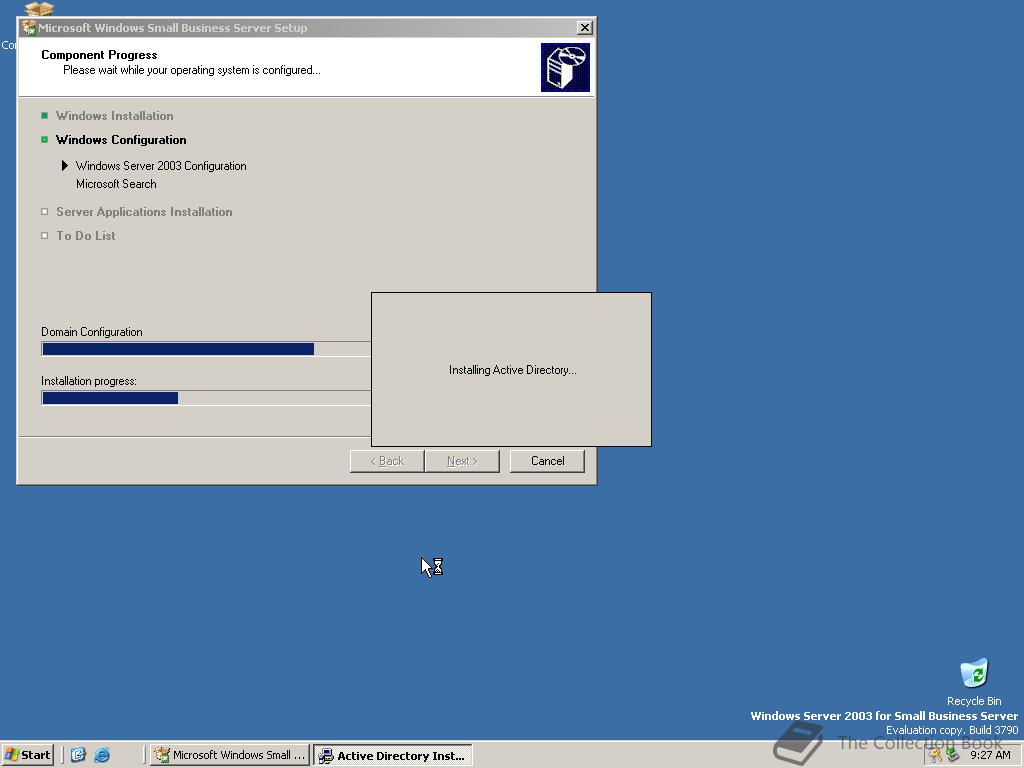This screenshot has height=768, width=1024.
Task: Click the Show Desktop quick launch icon
Action: (x=78, y=755)
